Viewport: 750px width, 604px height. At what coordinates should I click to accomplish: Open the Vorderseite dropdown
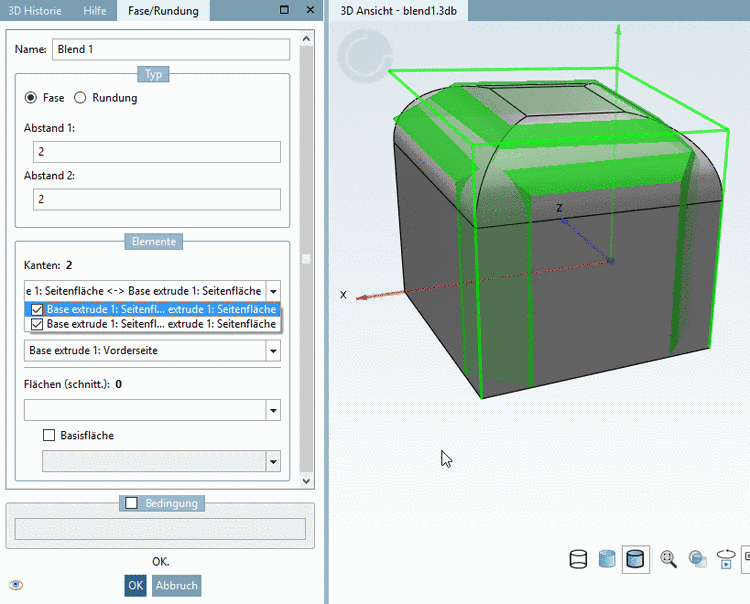click(273, 351)
